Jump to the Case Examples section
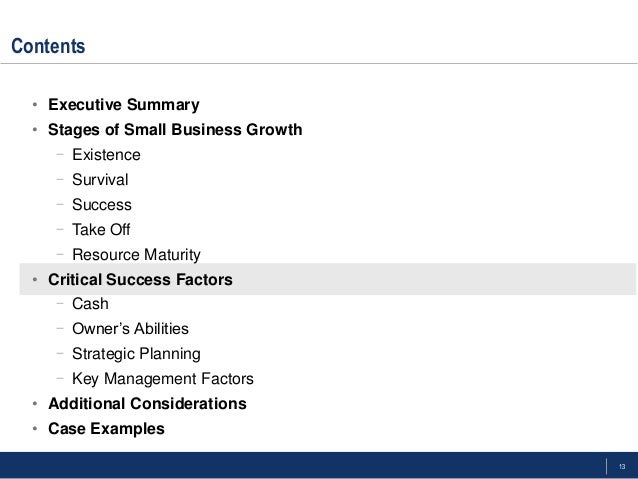Viewport: 638px width, 479px height. 108,429
